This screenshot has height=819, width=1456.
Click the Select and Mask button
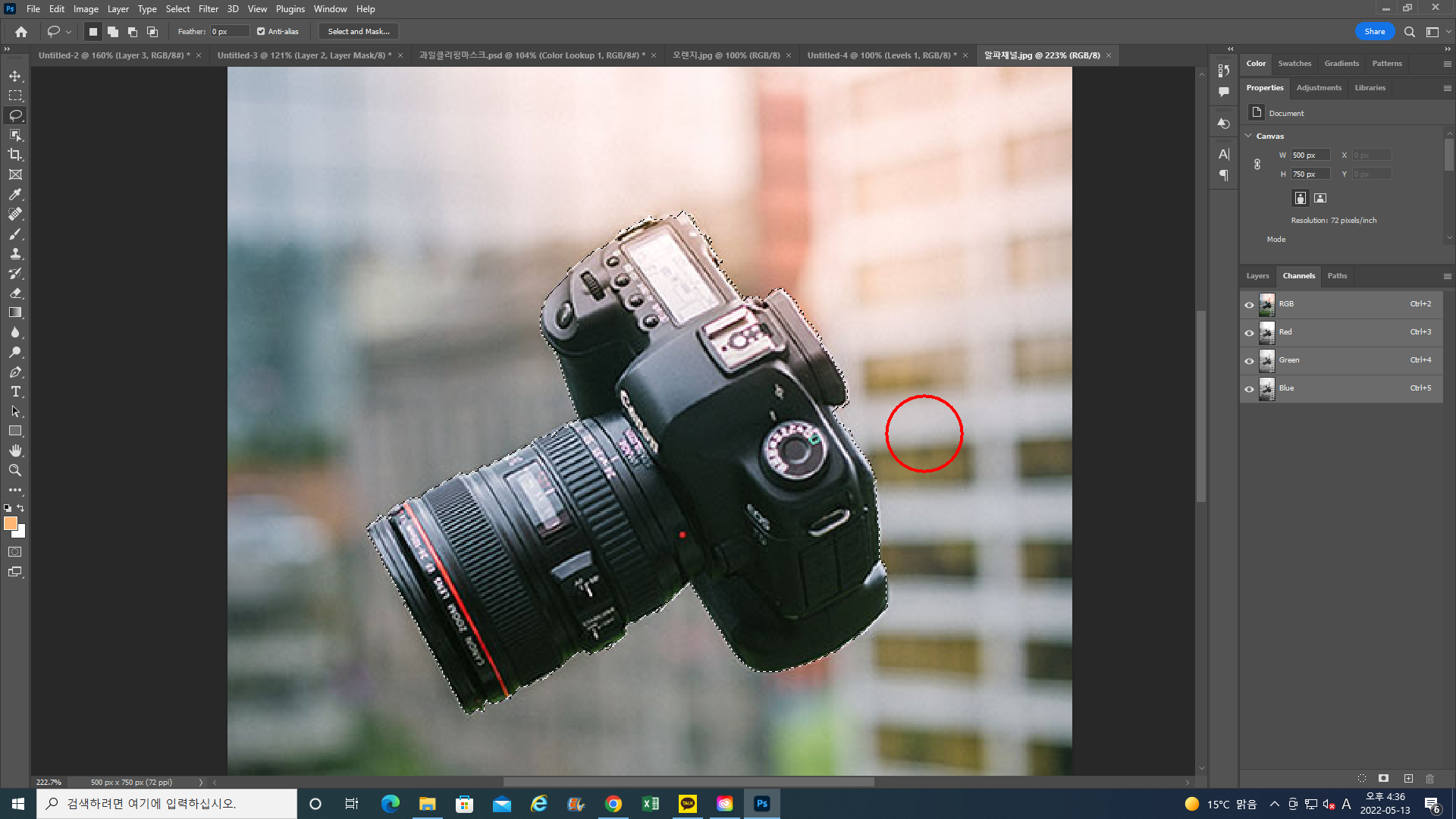click(x=359, y=32)
